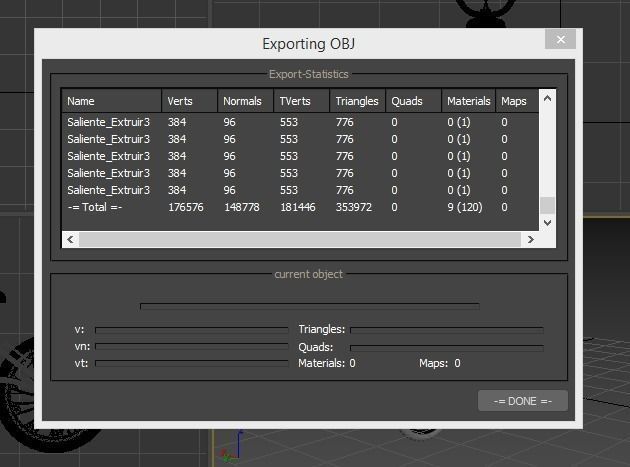The image size is (630, 467).
Task: Click the 'current object' group label
Action: tap(309, 274)
